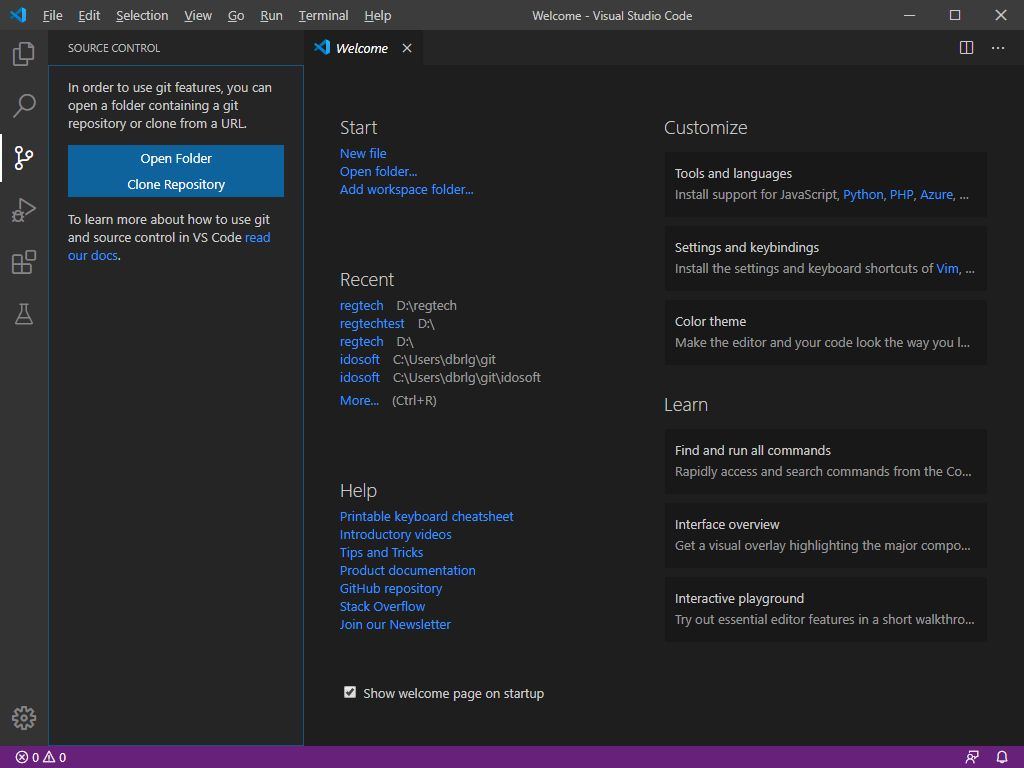Image resolution: width=1024 pixels, height=768 pixels.
Task: Open the notifications bell icon
Action: coord(1002,758)
